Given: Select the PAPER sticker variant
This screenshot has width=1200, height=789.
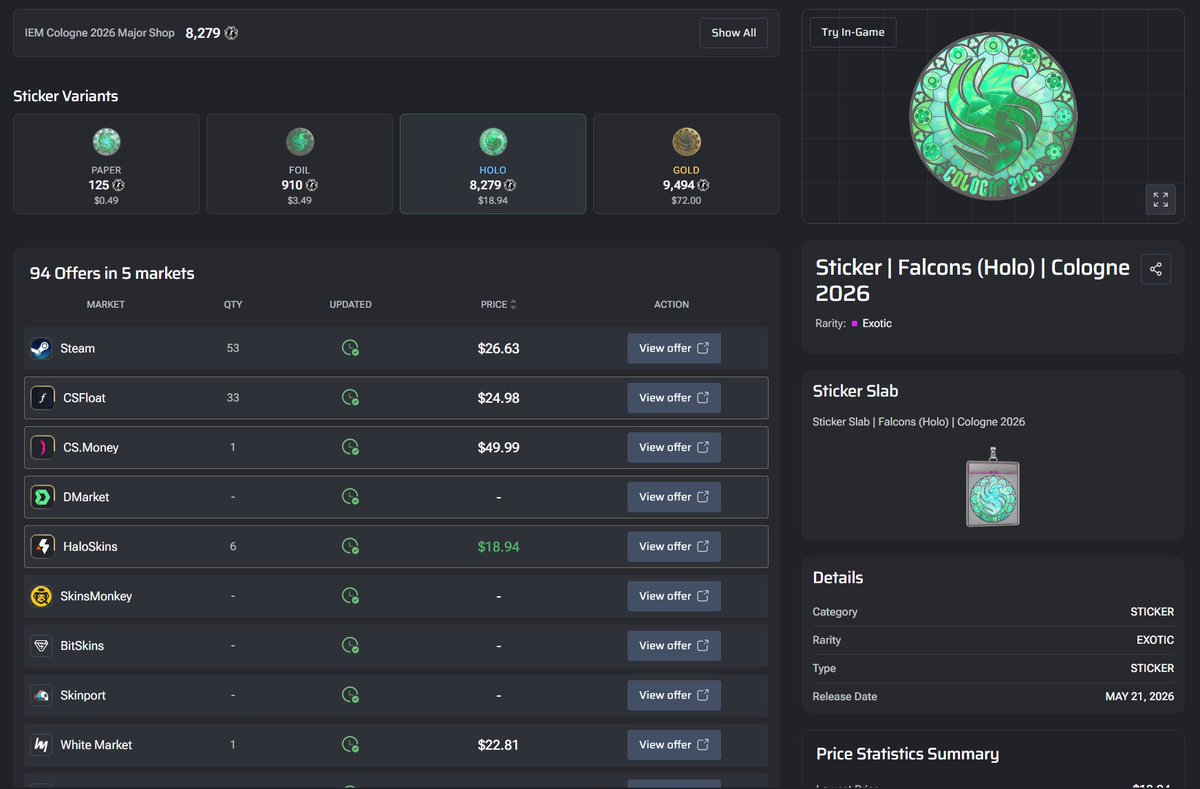Looking at the screenshot, I should pyautogui.click(x=106, y=164).
